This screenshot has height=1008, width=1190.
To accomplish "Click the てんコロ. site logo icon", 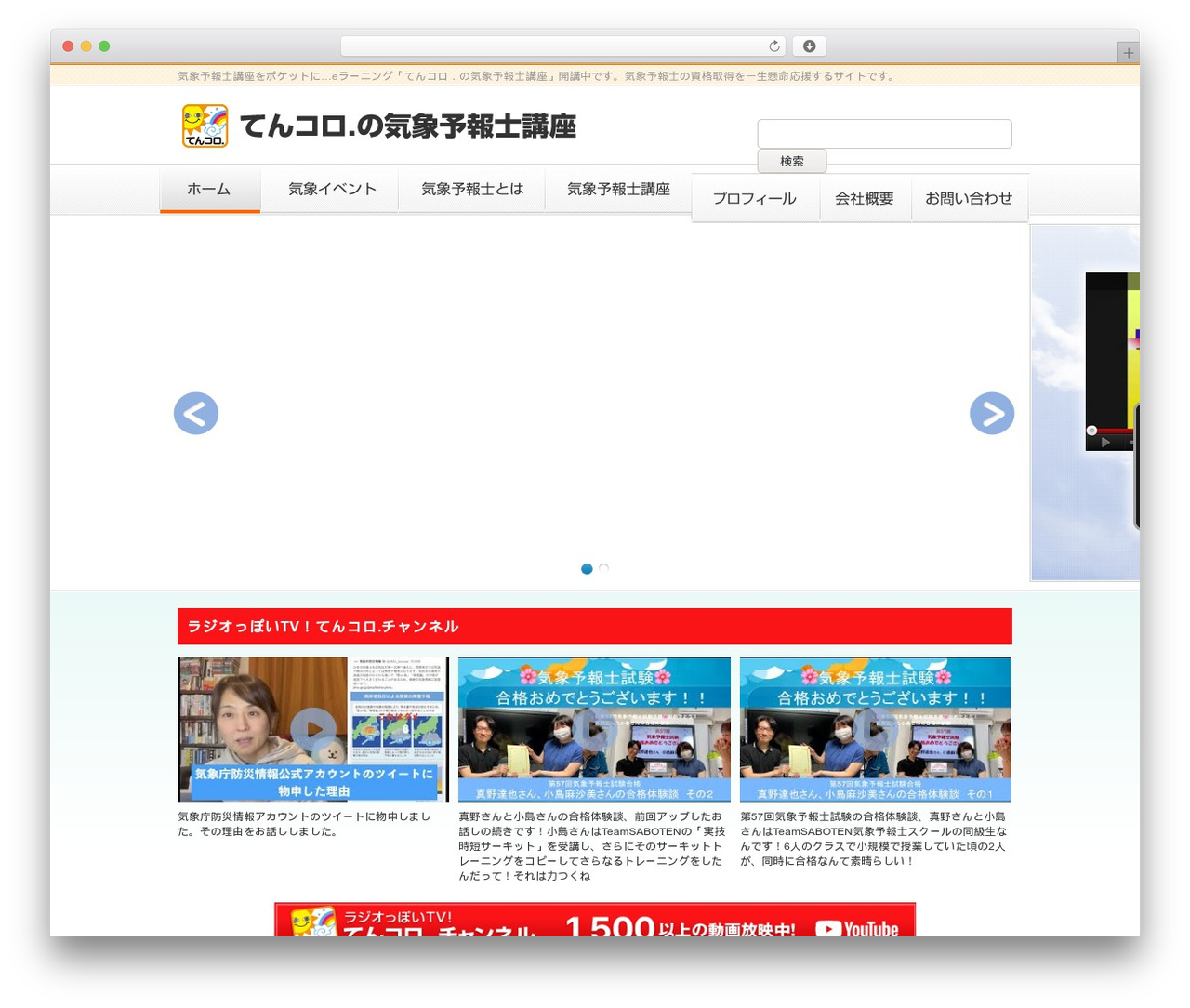I will (205, 126).
